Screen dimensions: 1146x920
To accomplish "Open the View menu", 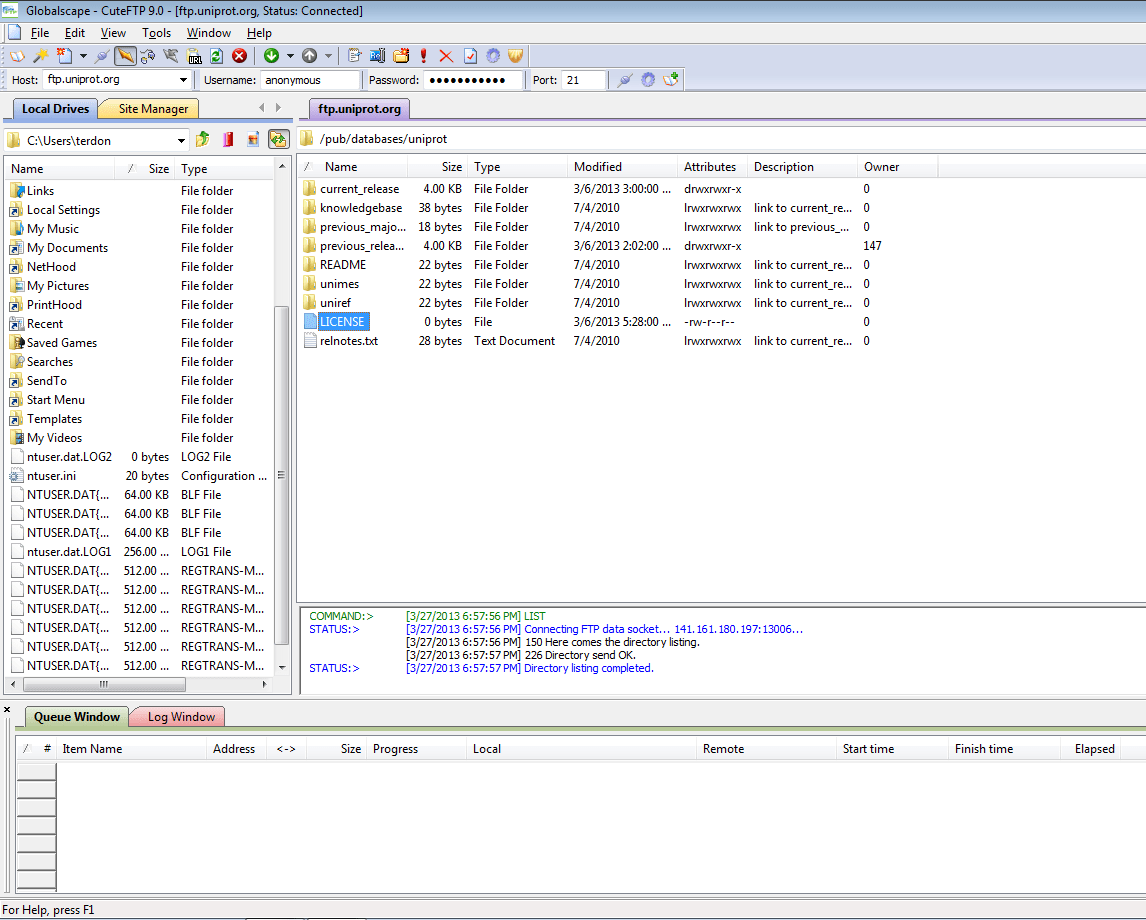I will 113,33.
